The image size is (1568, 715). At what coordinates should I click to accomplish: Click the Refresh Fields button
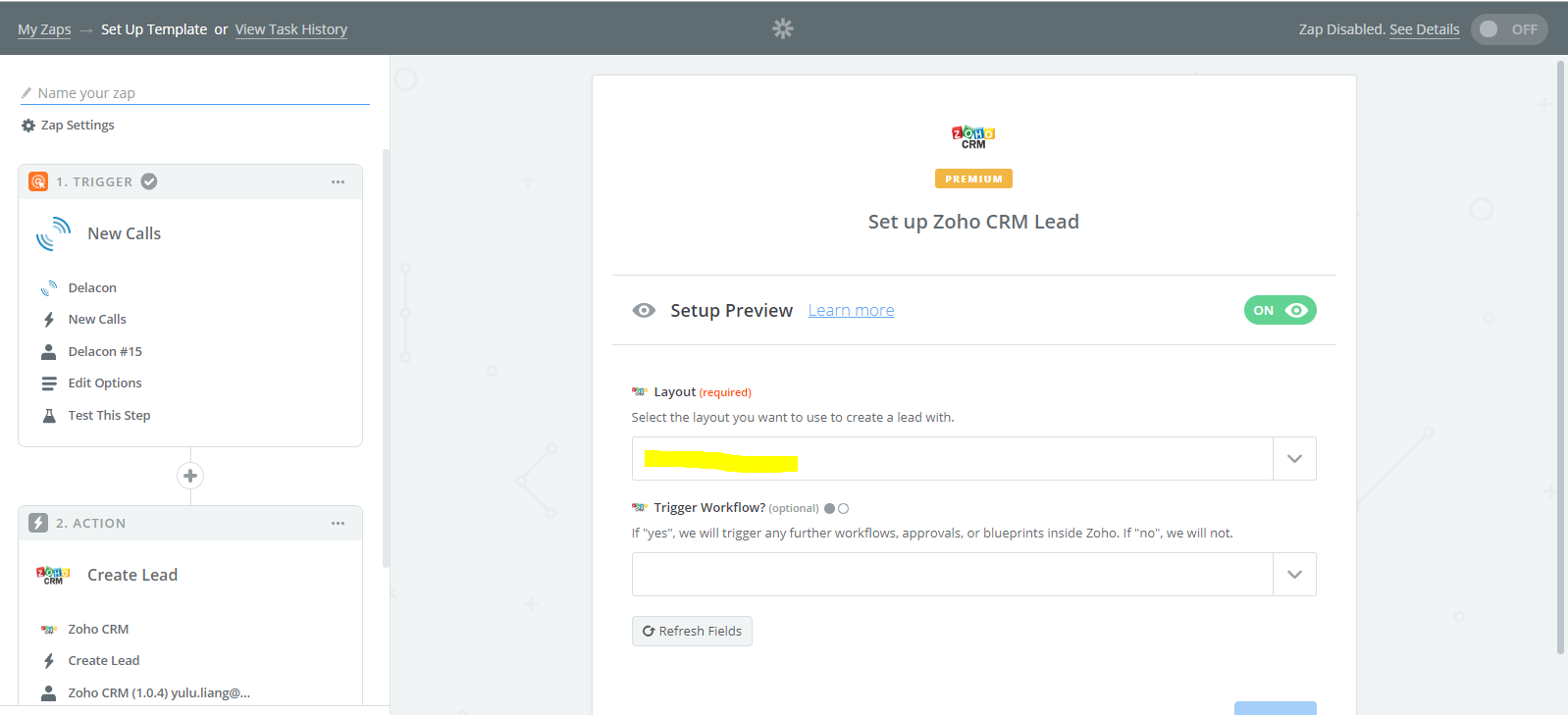click(692, 631)
